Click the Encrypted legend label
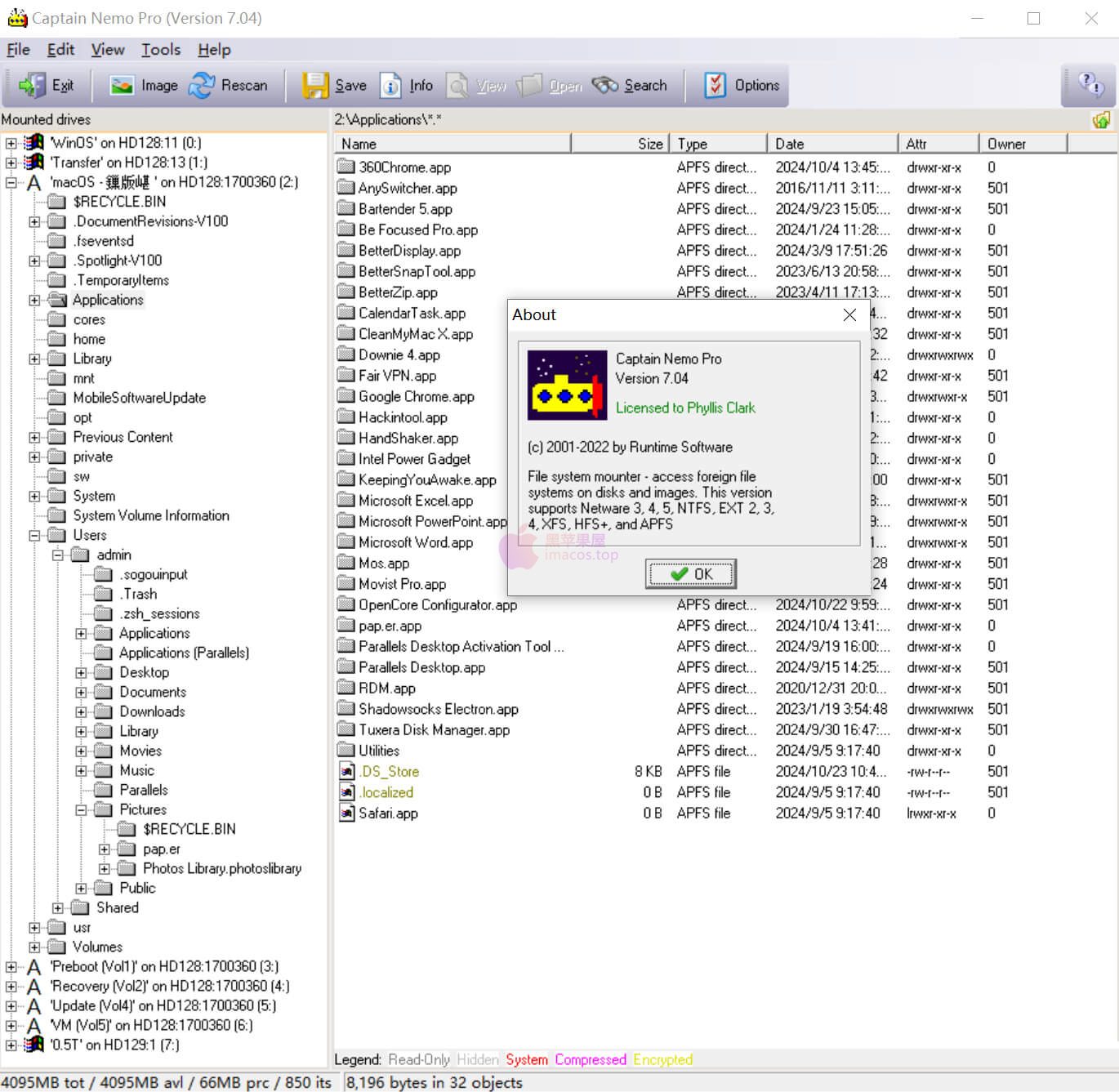Screen dimensions: 1119x1092 point(662,1059)
